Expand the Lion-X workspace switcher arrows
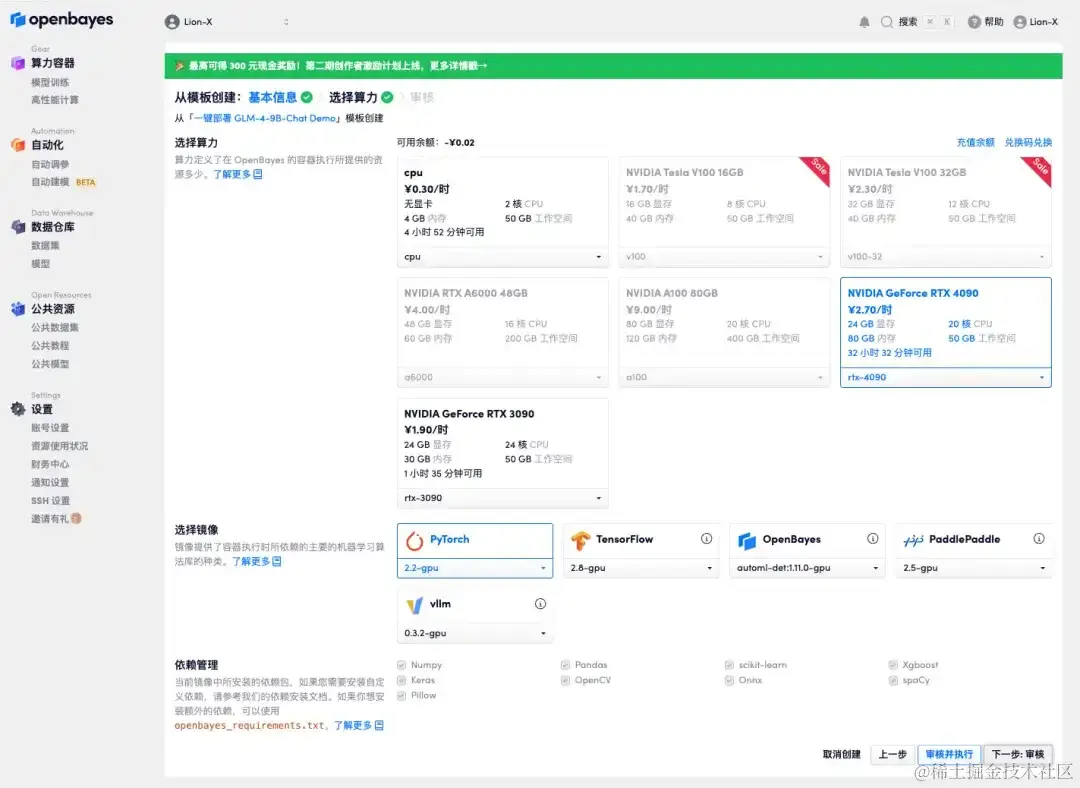 point(287,22)
